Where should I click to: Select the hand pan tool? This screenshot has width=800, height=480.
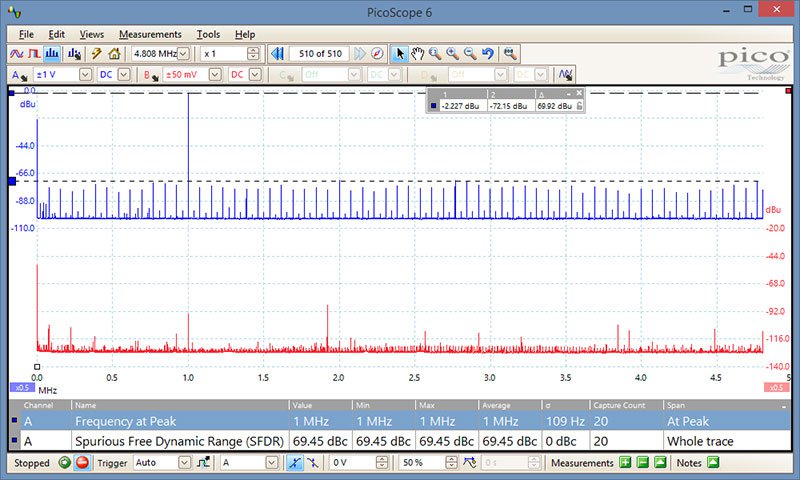[417, 53]
